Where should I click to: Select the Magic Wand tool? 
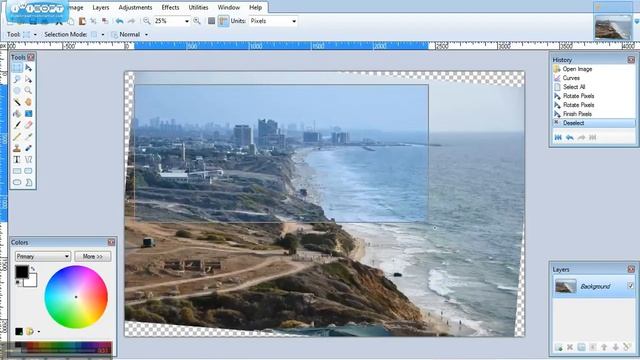pyautogui.click(x=17, y=102)
